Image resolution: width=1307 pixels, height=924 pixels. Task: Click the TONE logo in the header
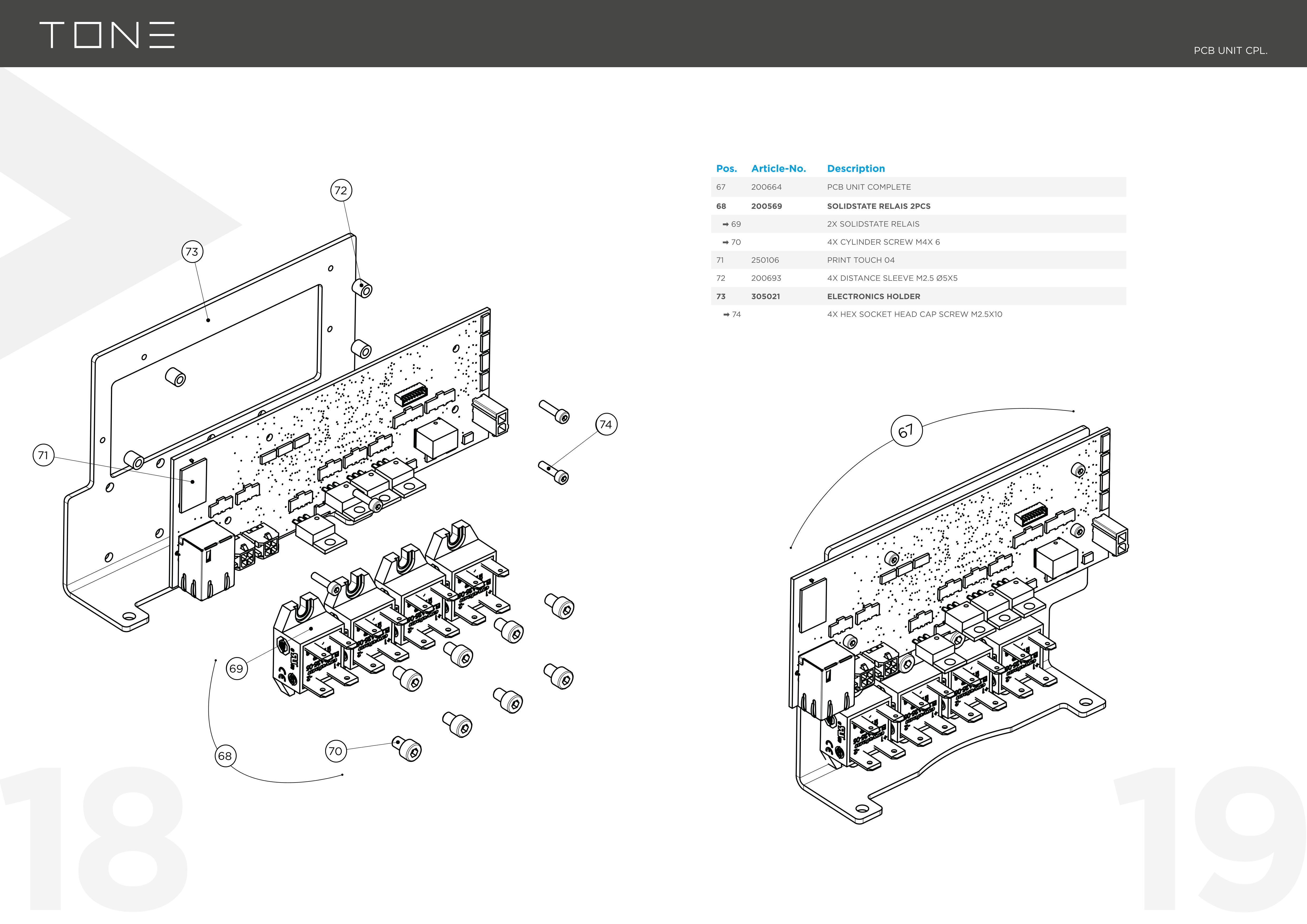pyautogui.click(x=107, y=35)
